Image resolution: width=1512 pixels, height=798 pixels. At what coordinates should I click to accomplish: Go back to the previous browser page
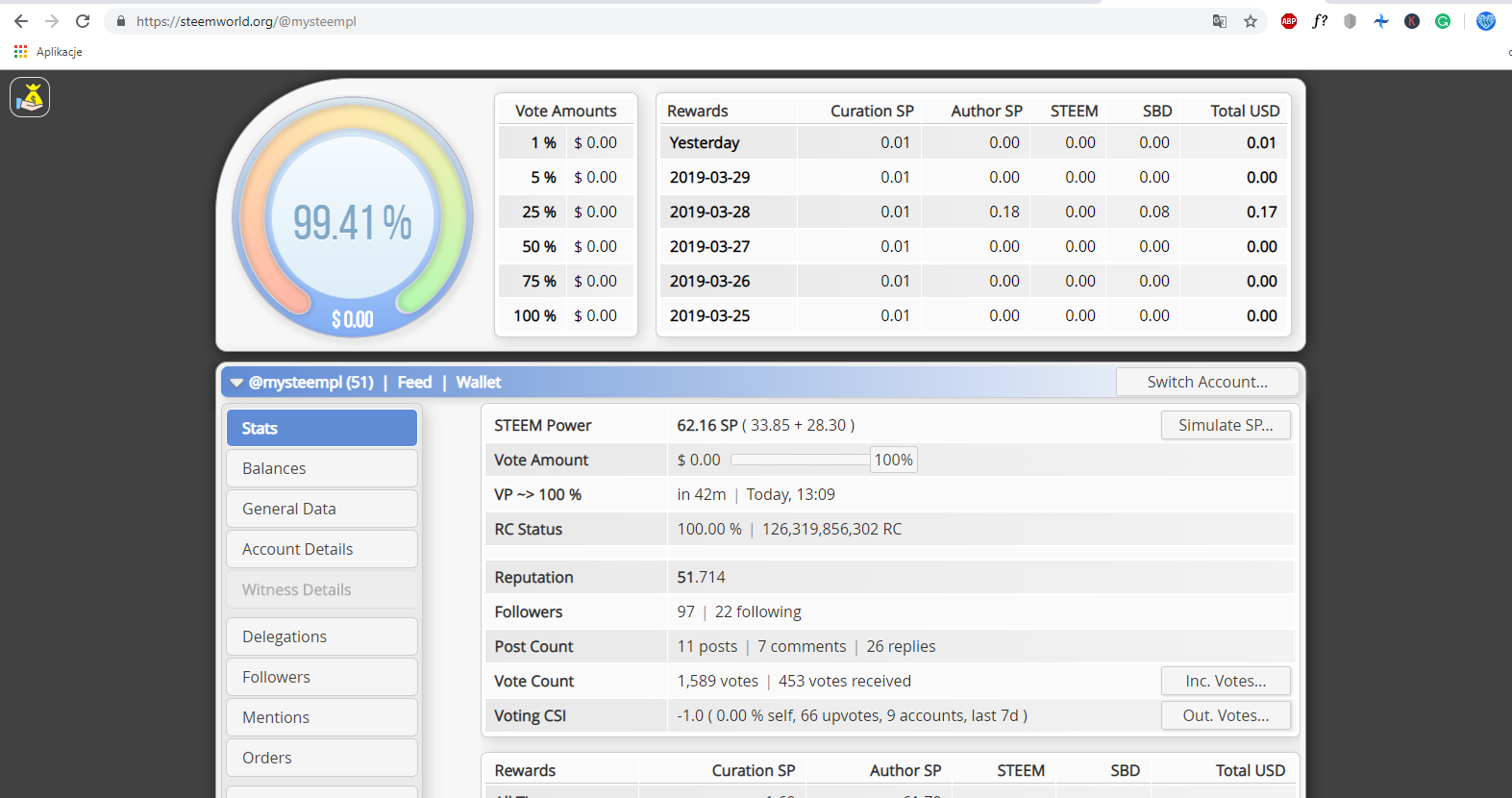21,21
